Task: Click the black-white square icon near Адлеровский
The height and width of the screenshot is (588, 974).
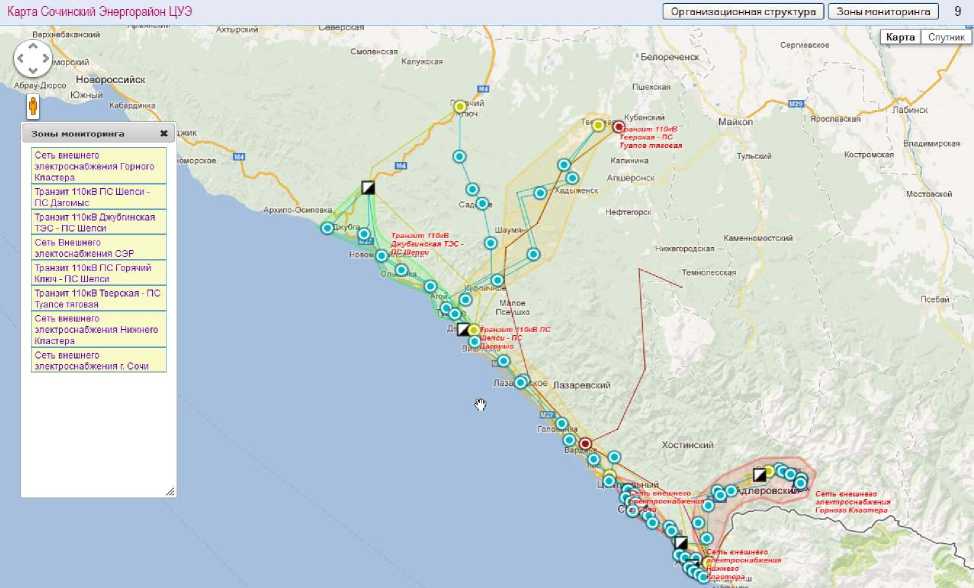Action: point(760,474)
